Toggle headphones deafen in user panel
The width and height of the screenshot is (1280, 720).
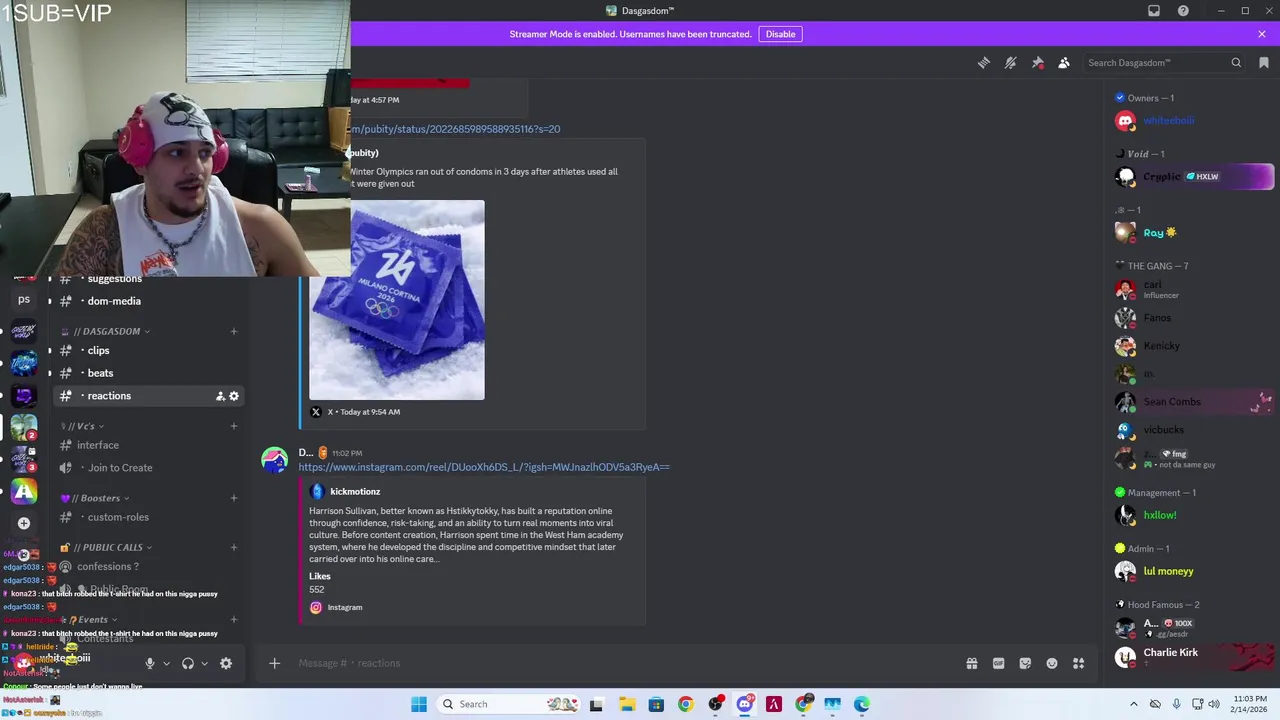[x=187, y=663]
